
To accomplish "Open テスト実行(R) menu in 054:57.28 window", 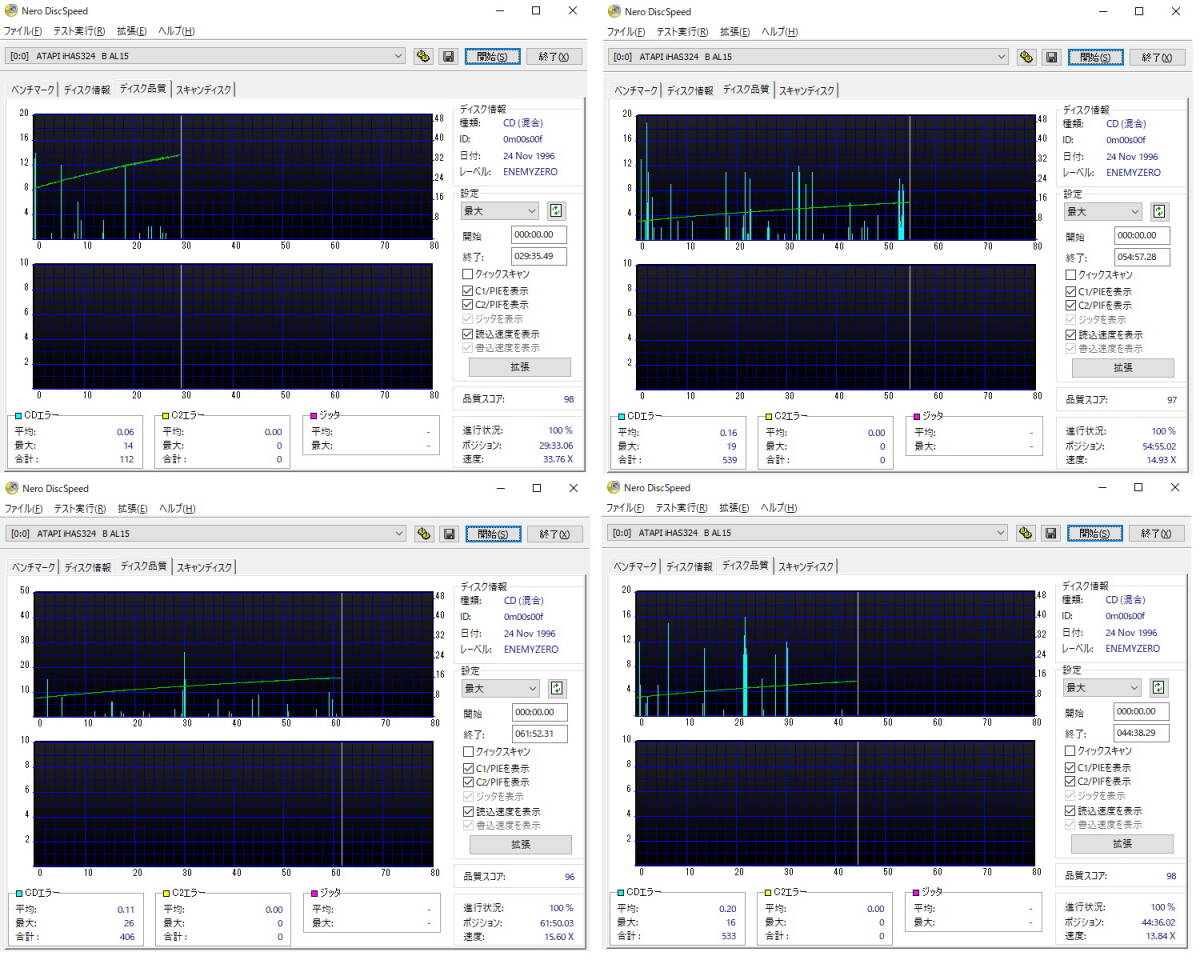I will click(682, 32).
